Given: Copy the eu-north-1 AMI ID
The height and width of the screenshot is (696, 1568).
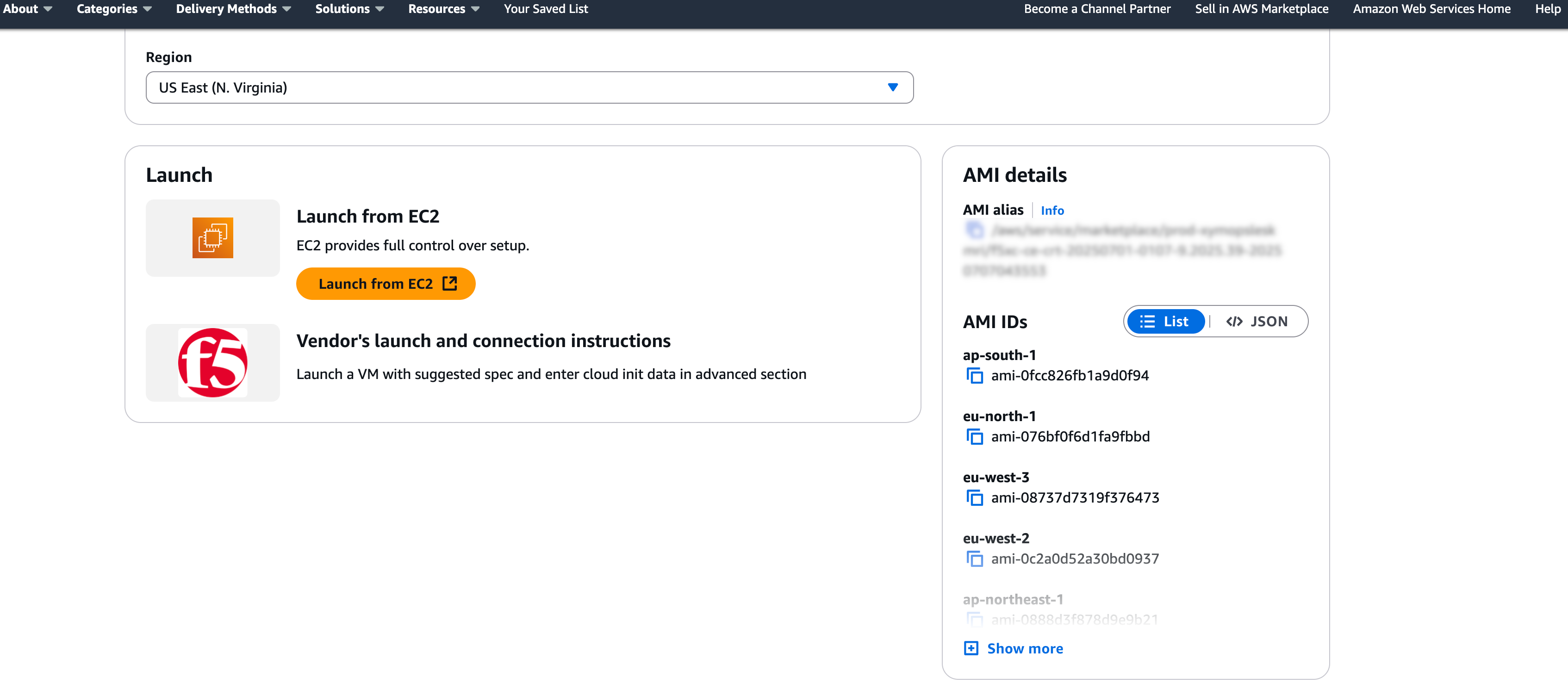Looking at the screenshot, I should (975, 437).
